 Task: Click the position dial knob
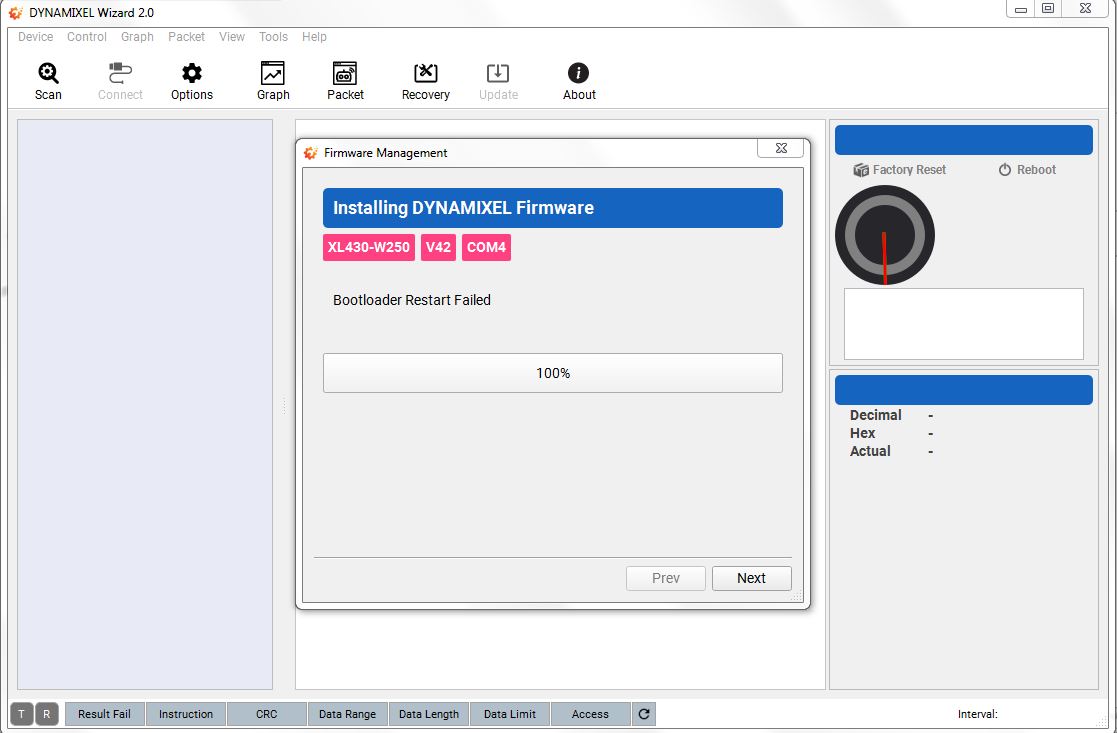click(885, 235)
